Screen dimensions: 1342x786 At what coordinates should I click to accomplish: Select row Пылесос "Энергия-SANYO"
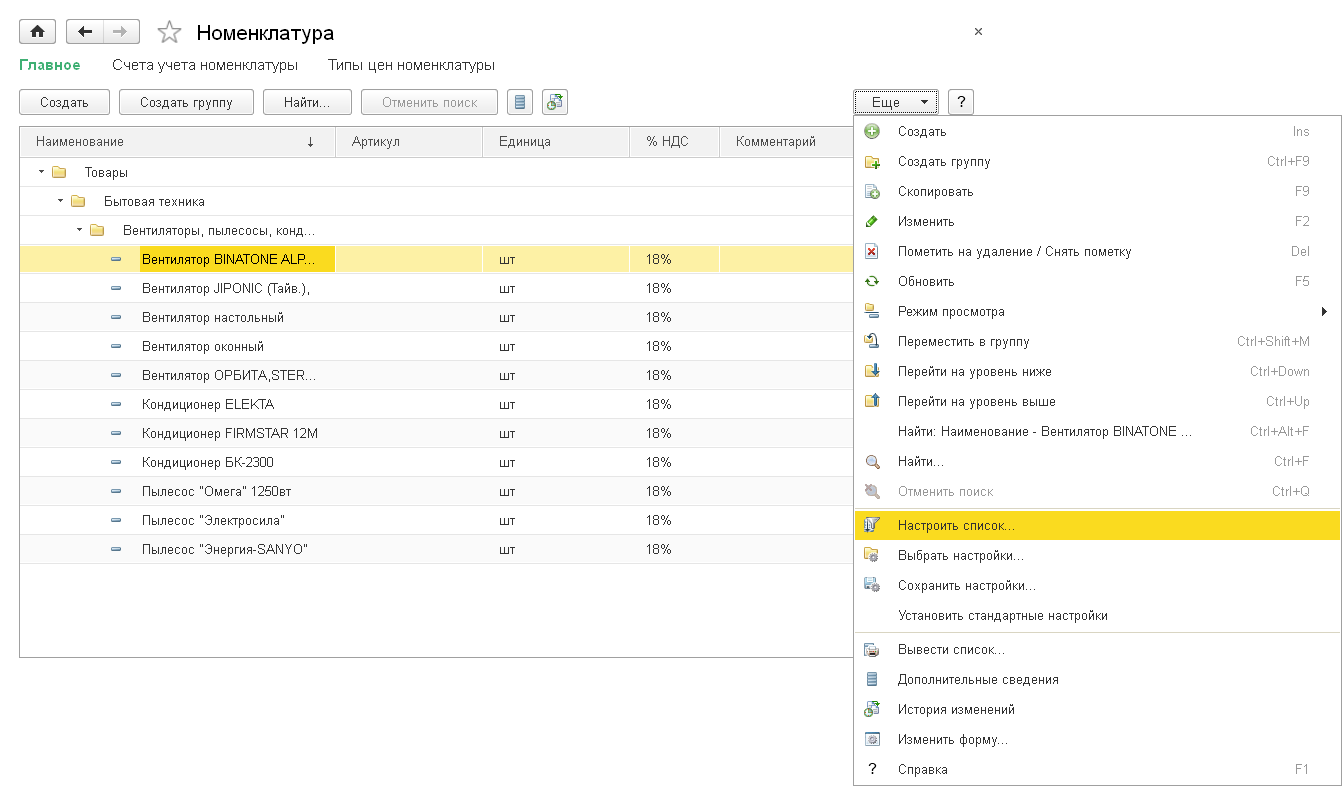point(436,549)
